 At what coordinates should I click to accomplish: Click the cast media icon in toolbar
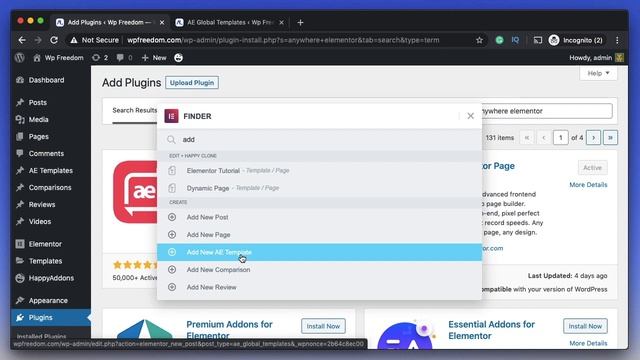[538, 40]
